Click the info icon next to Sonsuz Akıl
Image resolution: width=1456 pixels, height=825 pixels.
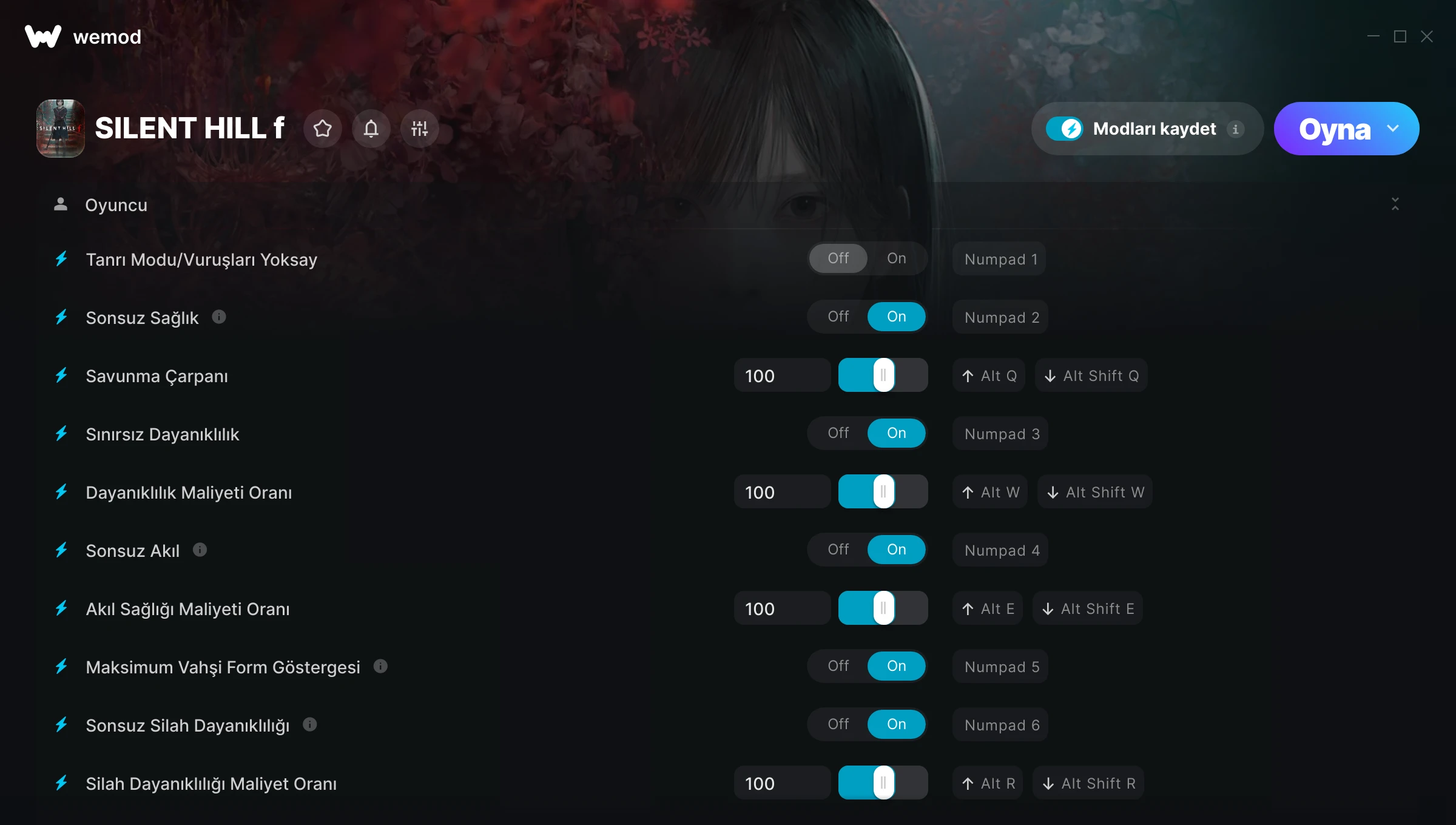tap(200, 550)
